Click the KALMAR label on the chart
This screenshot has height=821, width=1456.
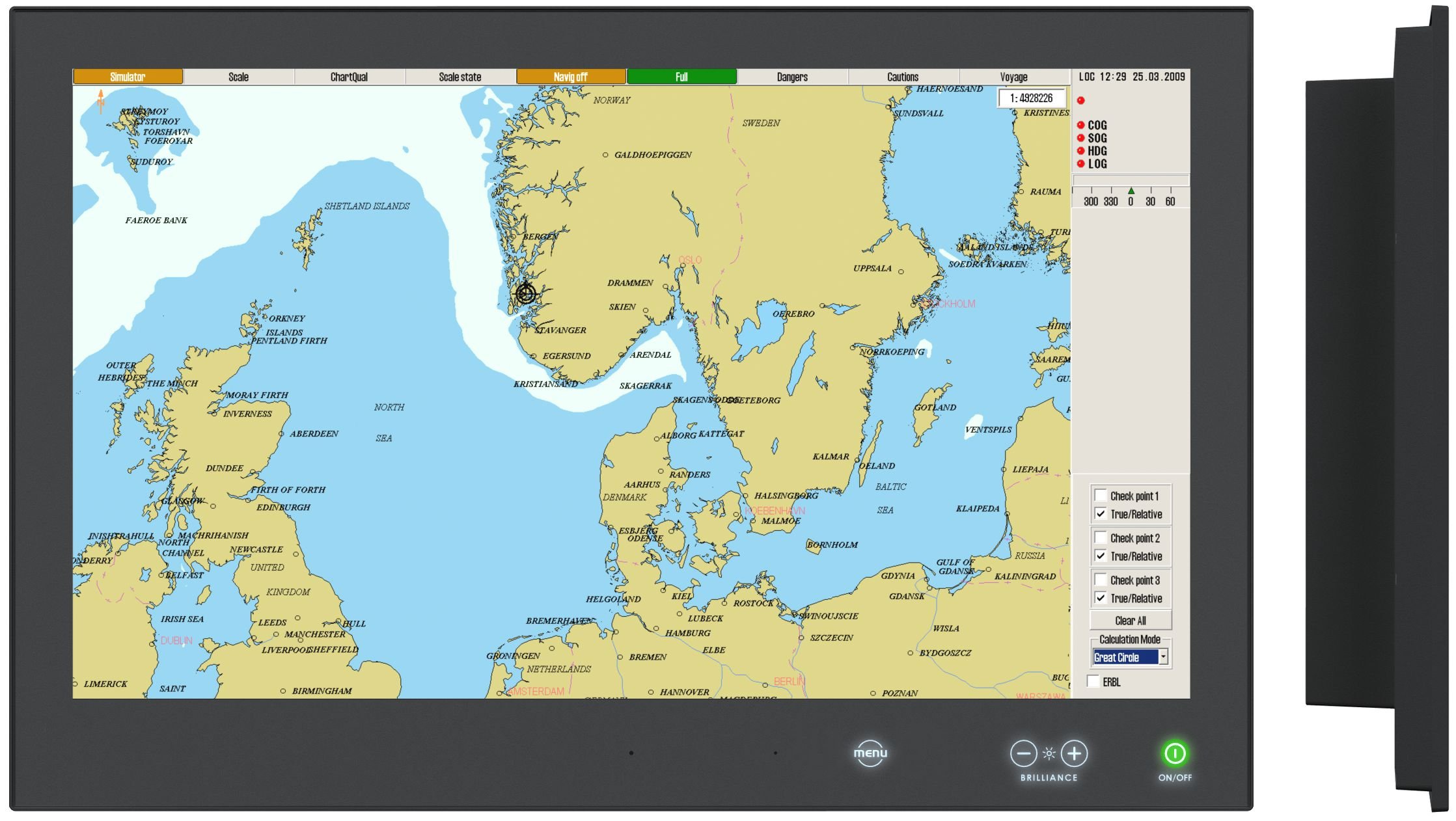(x=831, y=457)
